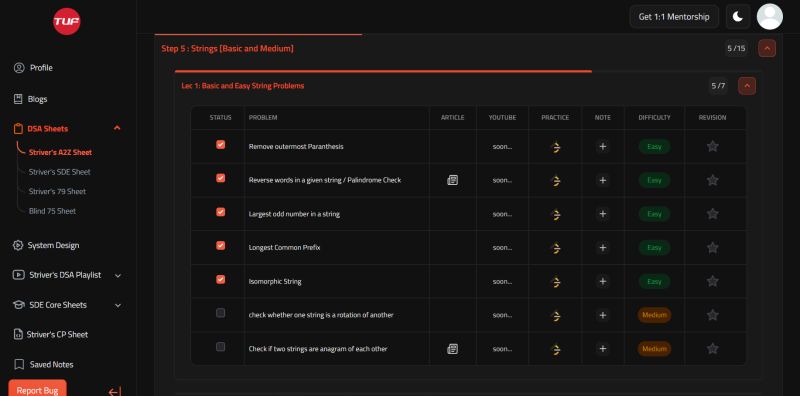Click Get 1:1 Mentorship button
The height and width of the screenshot is (396, 800).
pyautogui.click(x=674, y=17)
